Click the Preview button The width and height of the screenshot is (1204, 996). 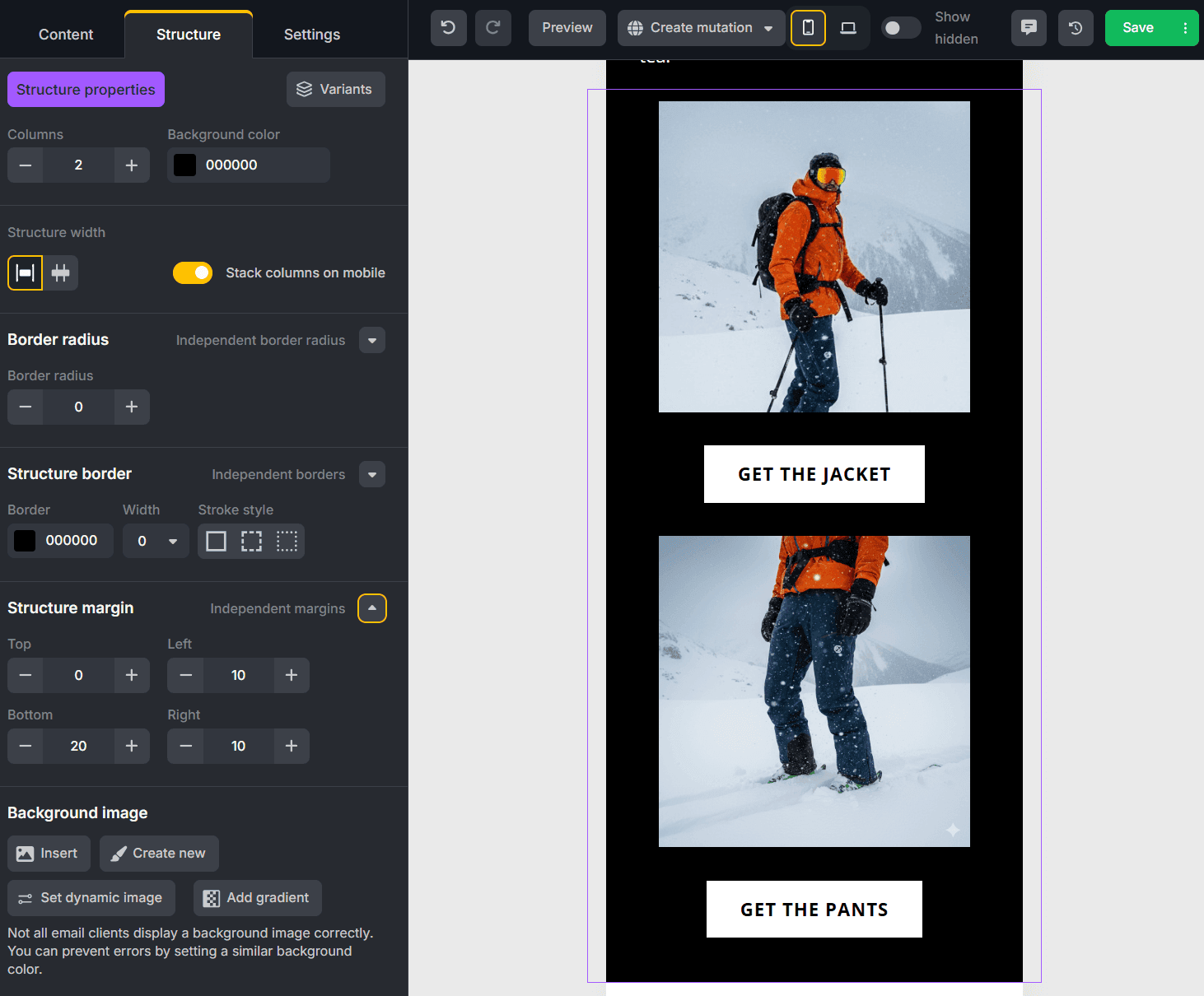click(567, 28)
